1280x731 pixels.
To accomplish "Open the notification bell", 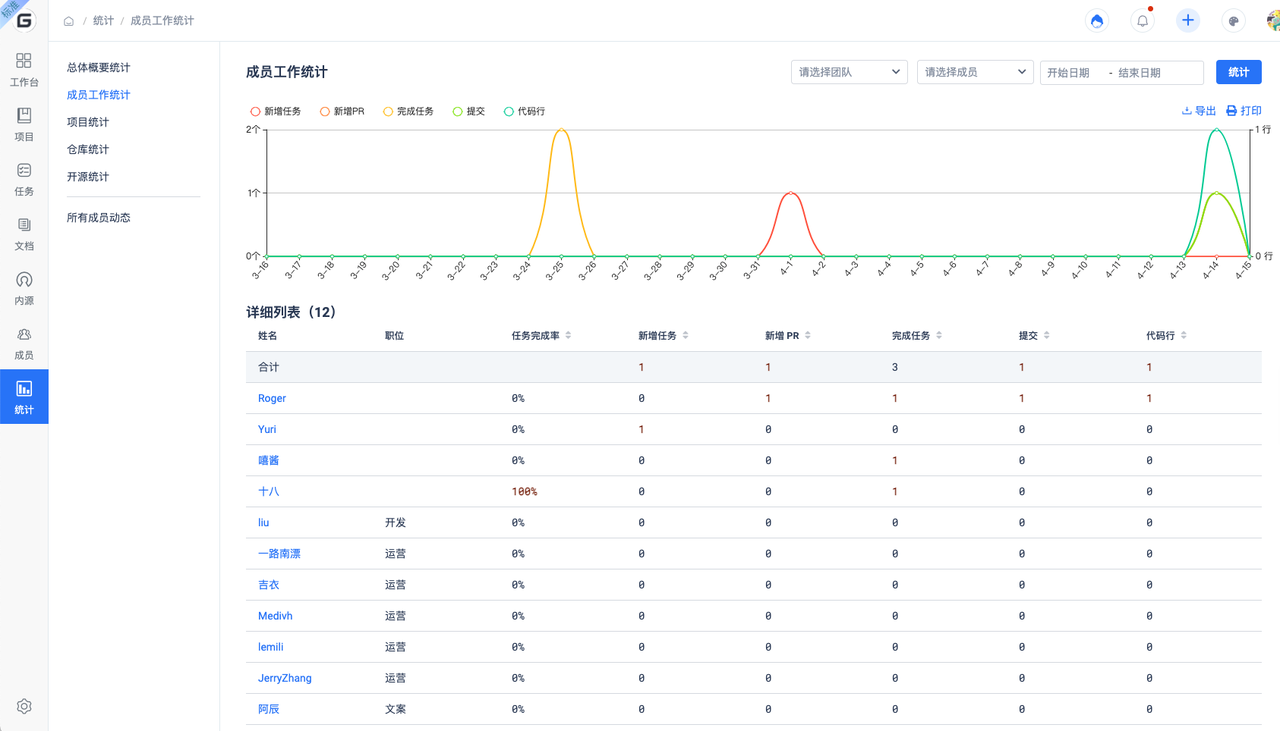I will coord(1142,21).
